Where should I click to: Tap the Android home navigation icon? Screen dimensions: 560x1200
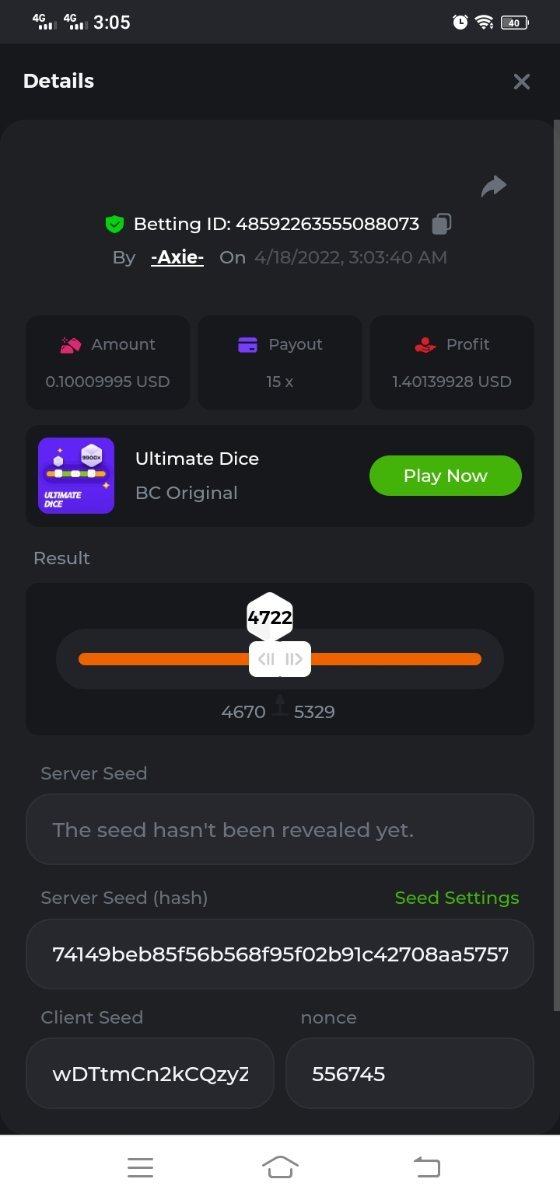[x=280, y=1166]
